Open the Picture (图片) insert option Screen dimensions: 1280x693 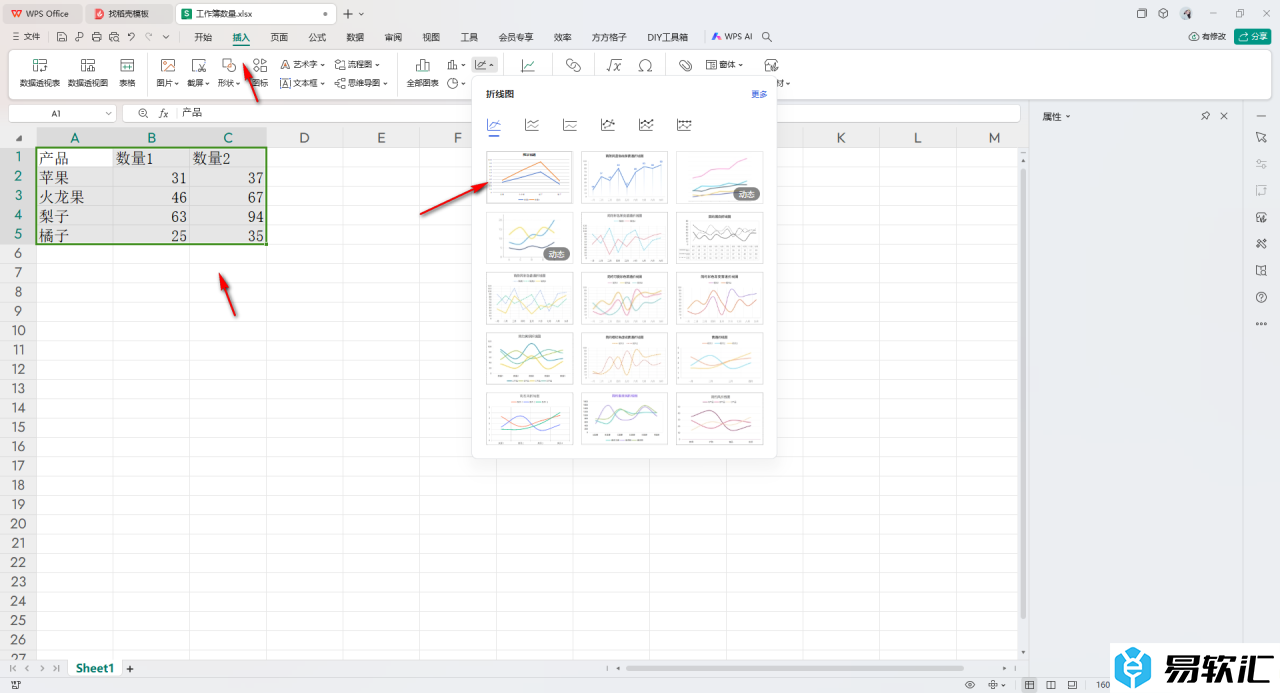tap(168, 72)
